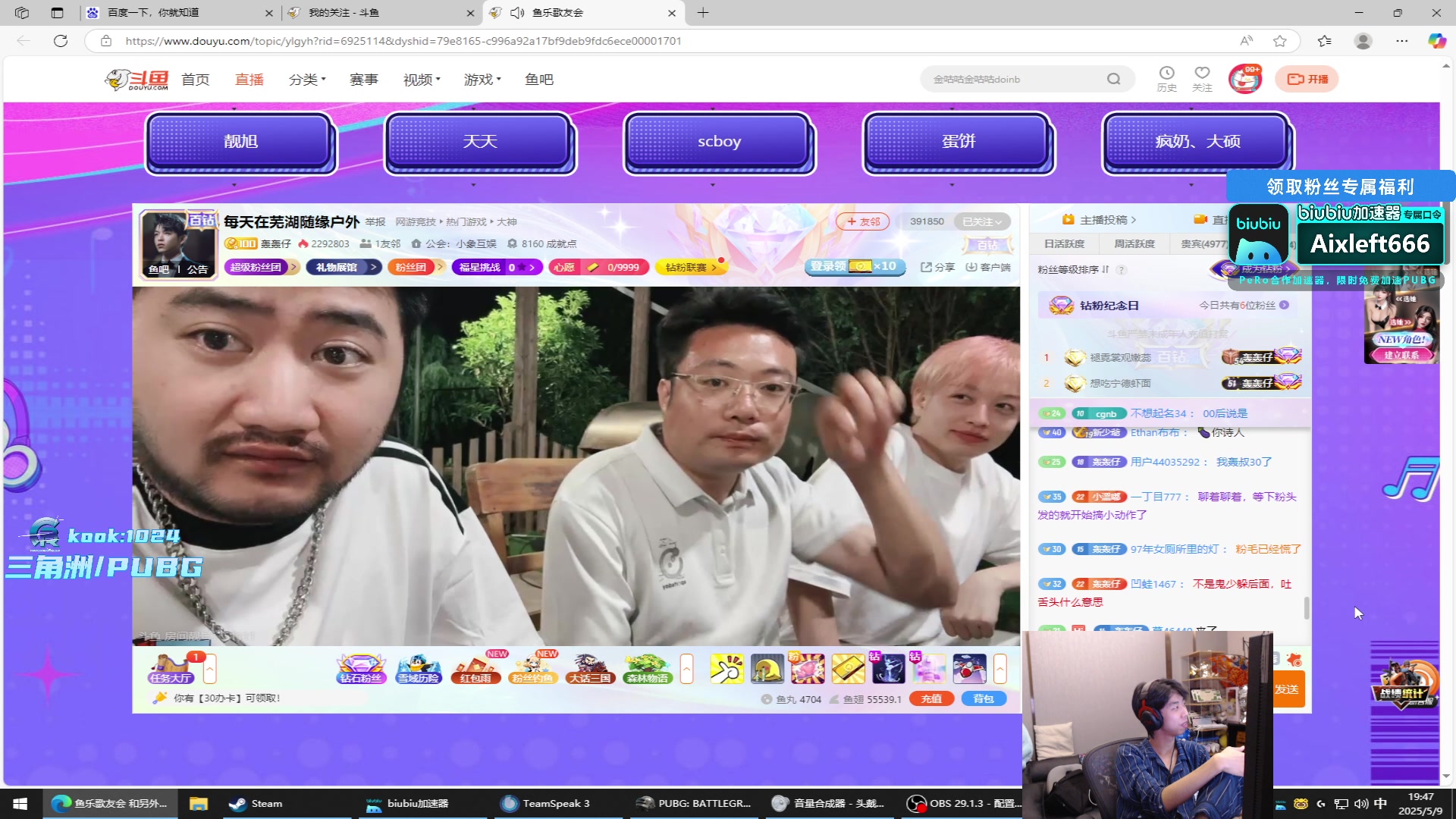
Task: Select the 靓旭 streamer button
Action: pyautogui.click(x=241, y=142)
